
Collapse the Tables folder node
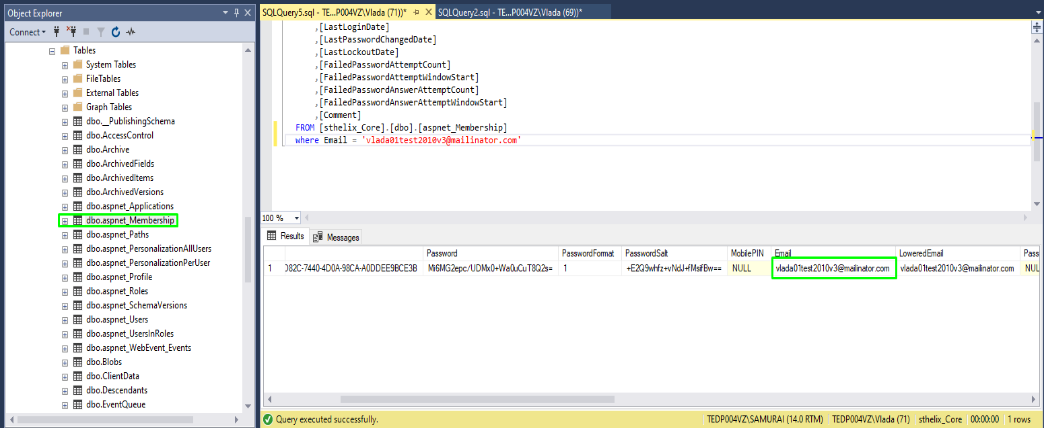coord(52,51)
